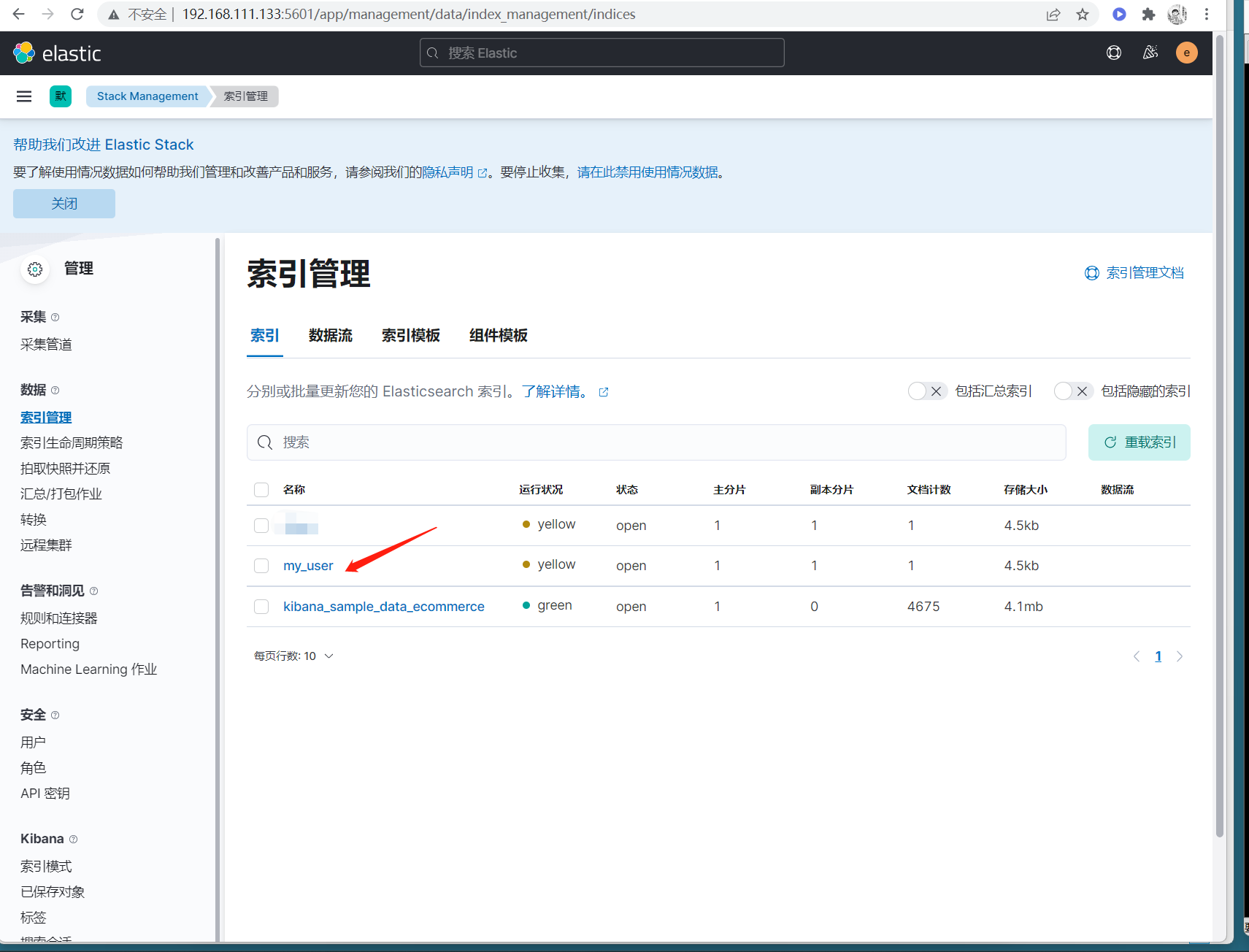
Task: Open the browser extensions puzzle icon
Action: click(1148, 15)
